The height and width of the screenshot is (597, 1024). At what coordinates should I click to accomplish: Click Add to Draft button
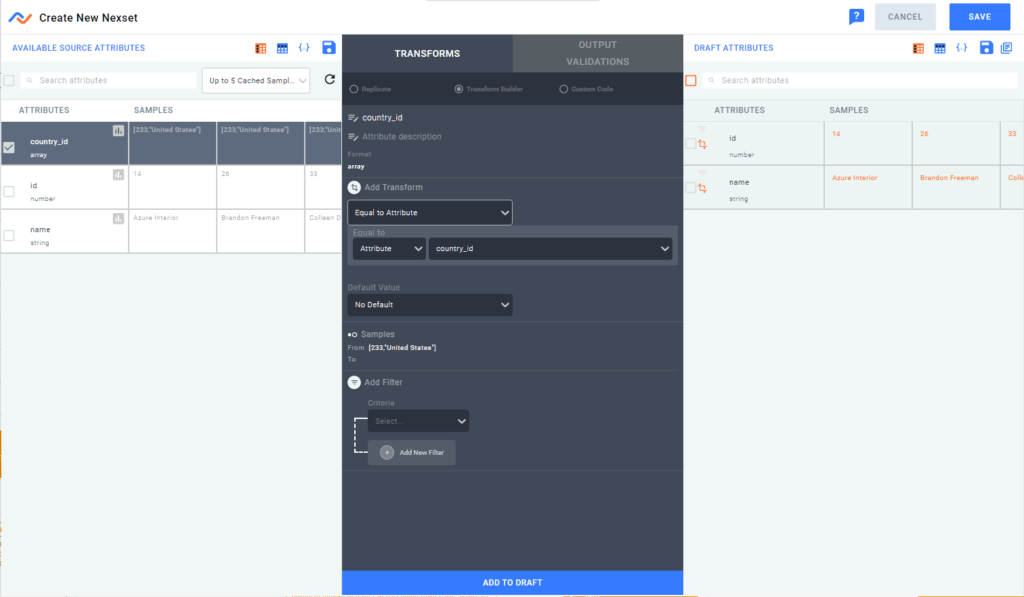point(513,583)
